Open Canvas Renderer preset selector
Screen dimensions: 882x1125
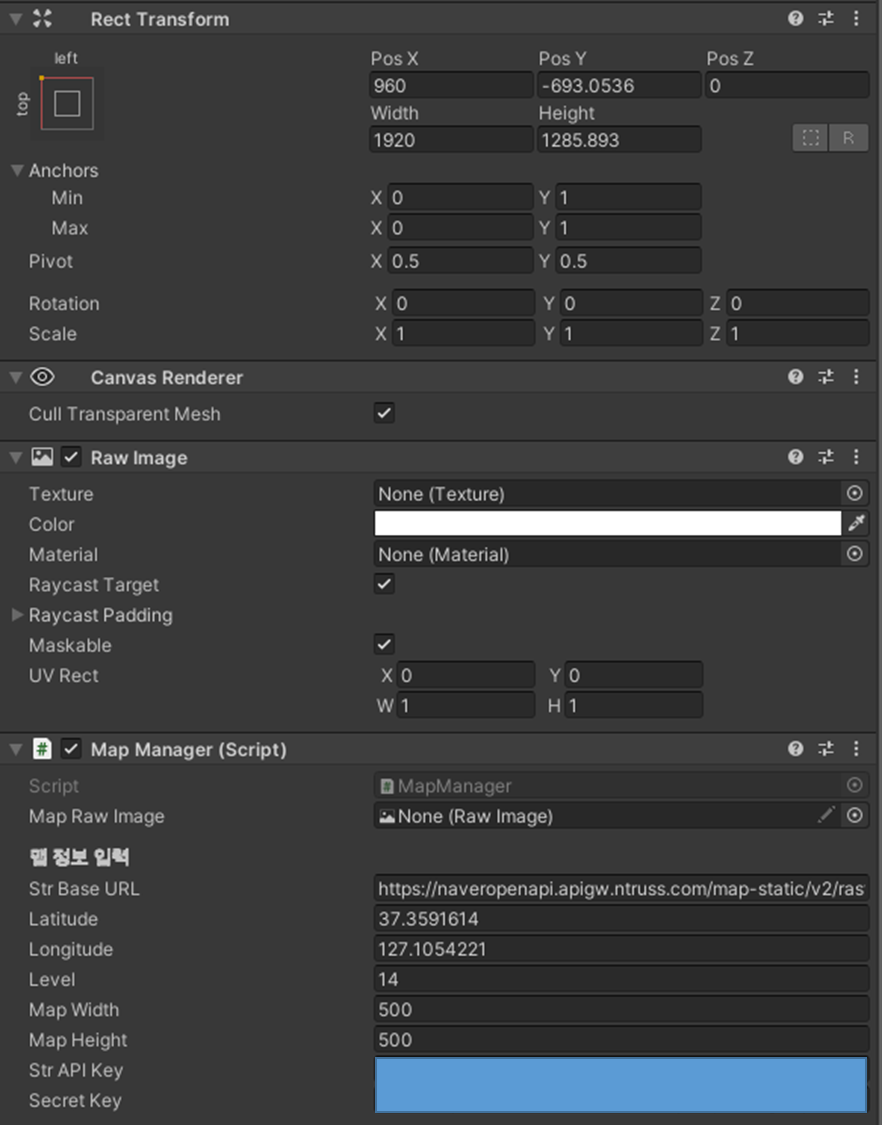pyautogui.click(x=826, y=377)
